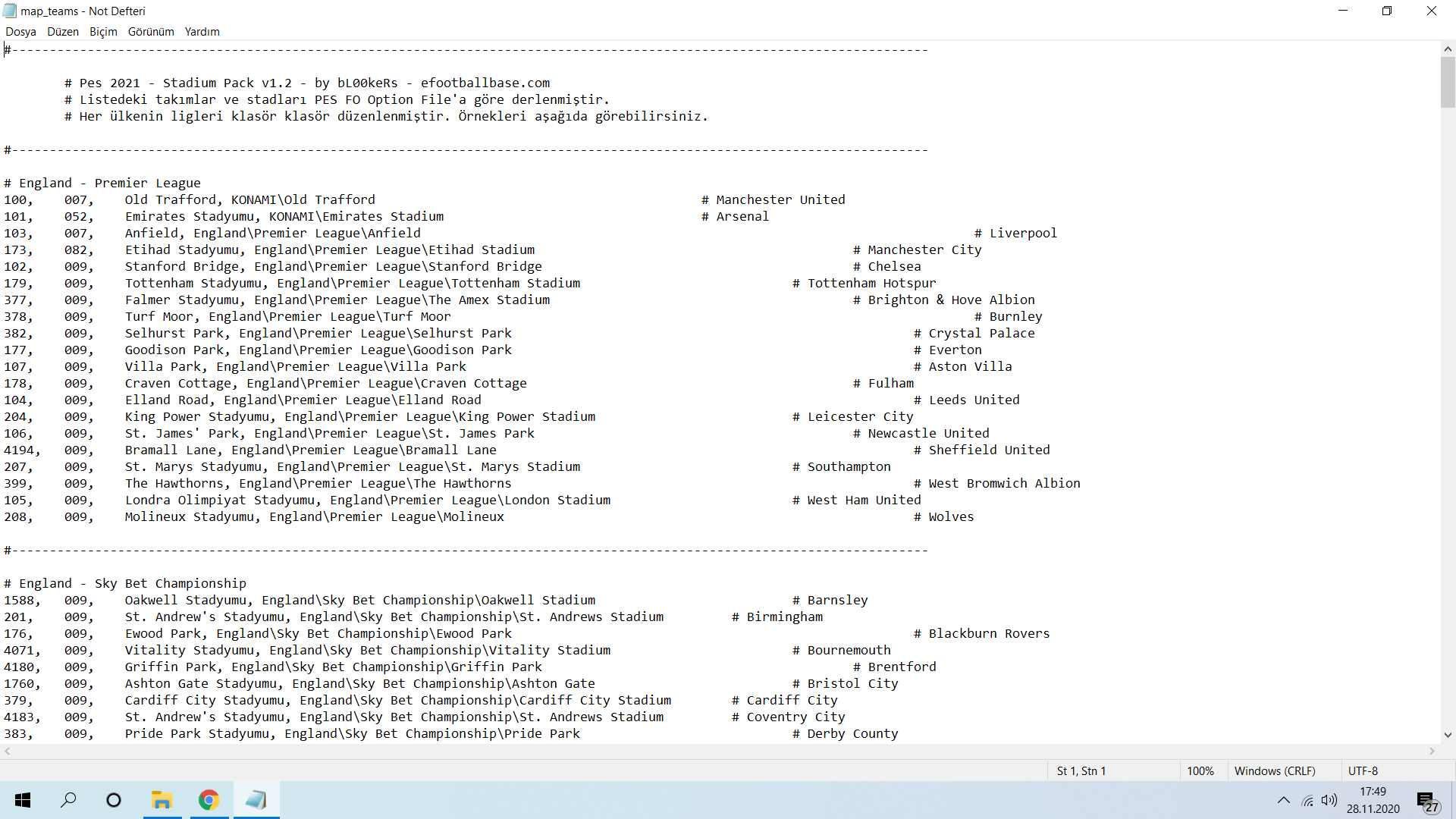
Task: Open the Görünüm menu
Action: (151, 32)
